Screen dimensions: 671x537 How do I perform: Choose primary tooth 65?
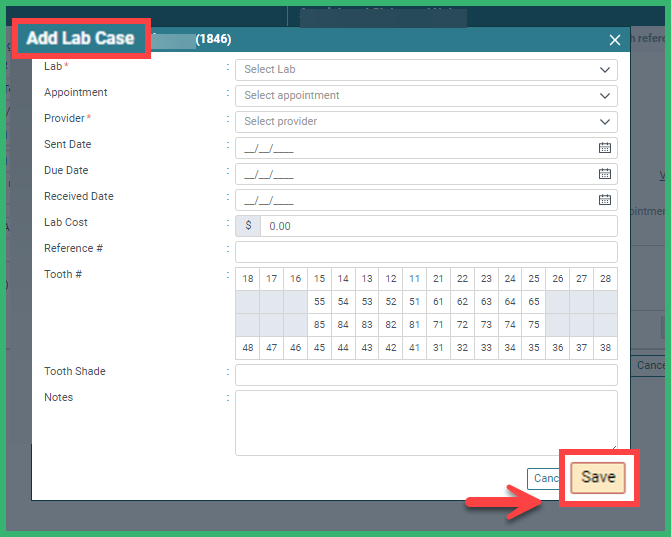534,302
